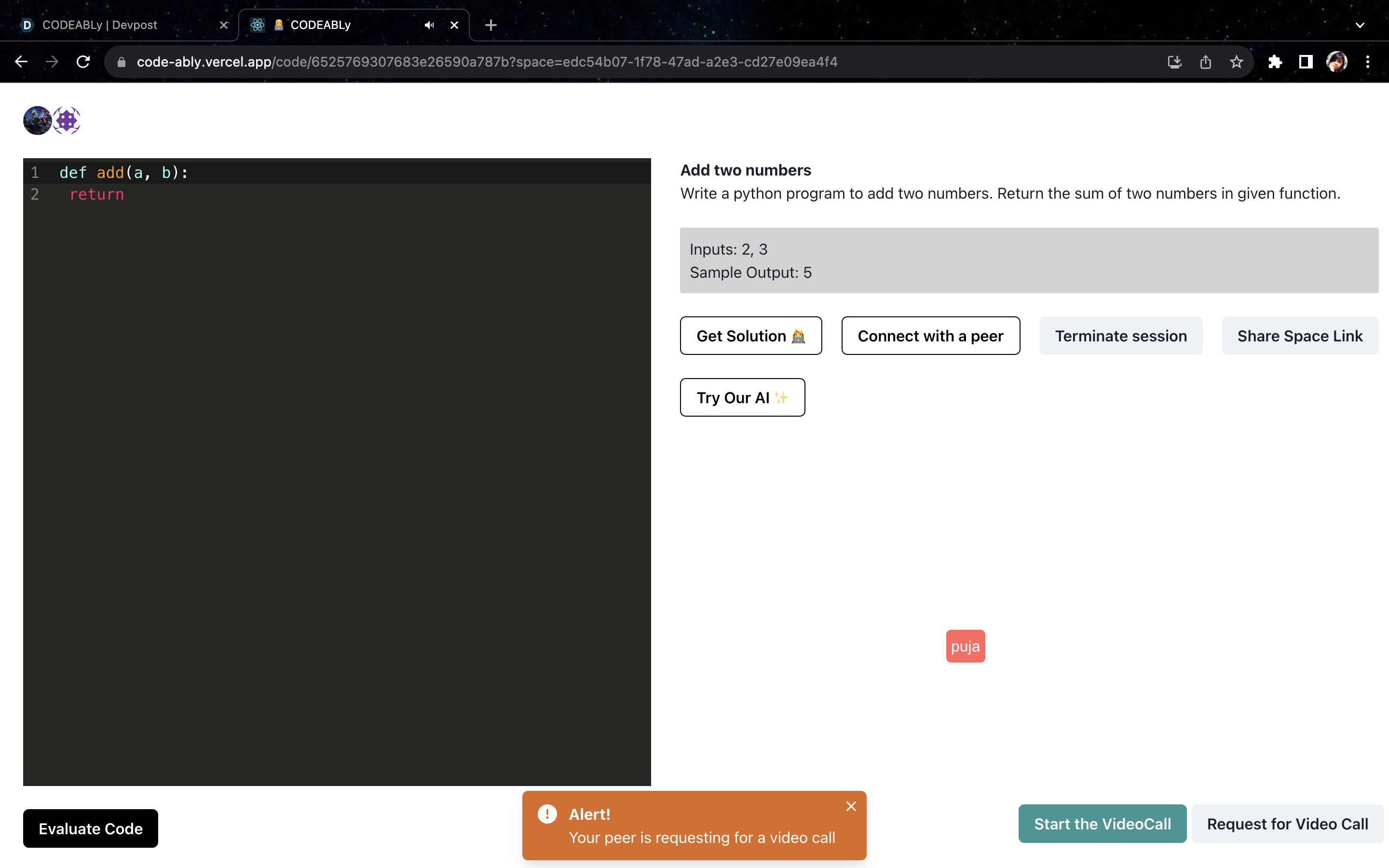Click the install app icon in address bar

pos(1174,62)
